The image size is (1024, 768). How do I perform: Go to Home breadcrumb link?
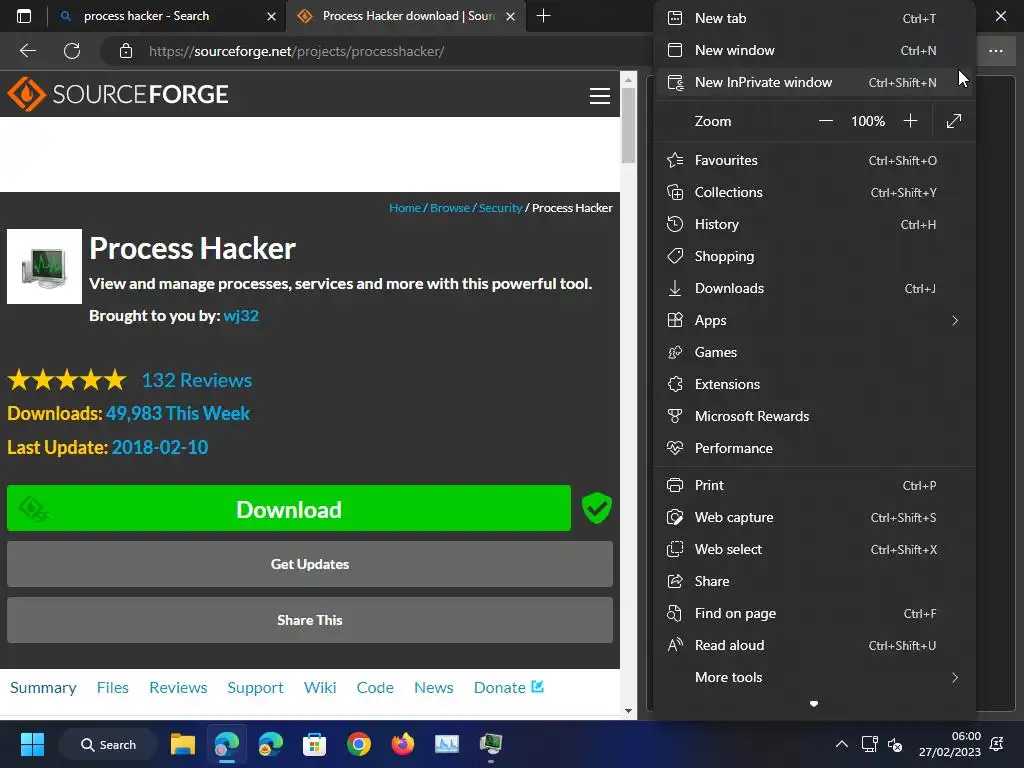point(405,208)
